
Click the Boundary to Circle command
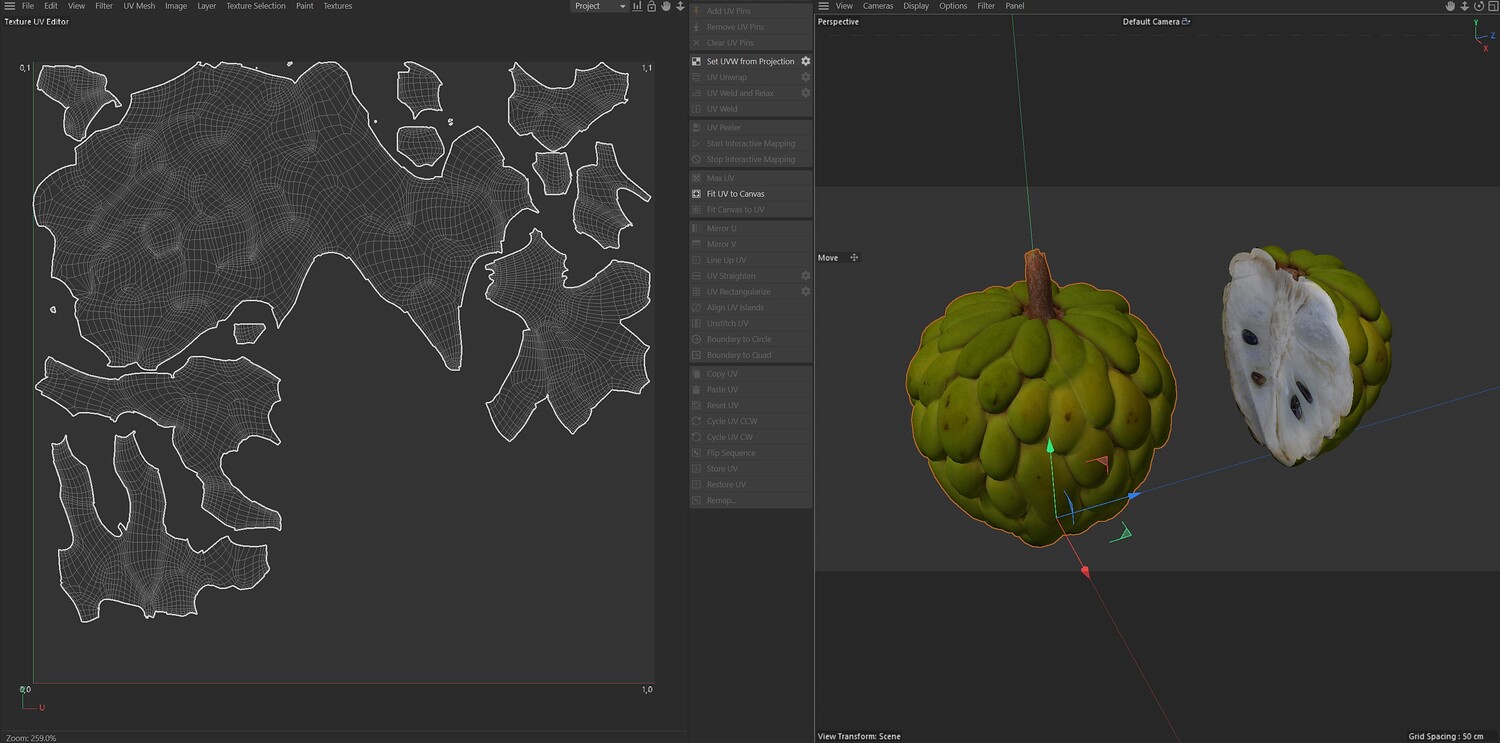click(750, 340)
